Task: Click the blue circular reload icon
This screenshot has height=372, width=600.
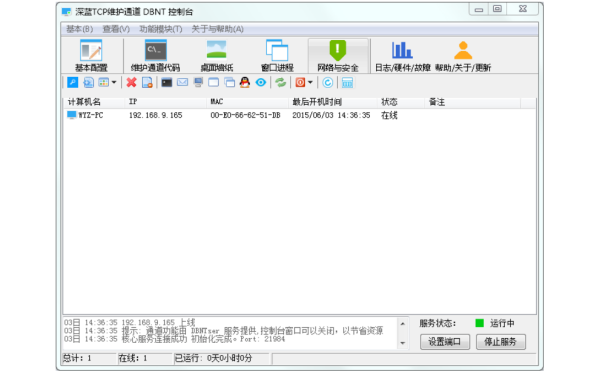Action: tap(328, 82)
